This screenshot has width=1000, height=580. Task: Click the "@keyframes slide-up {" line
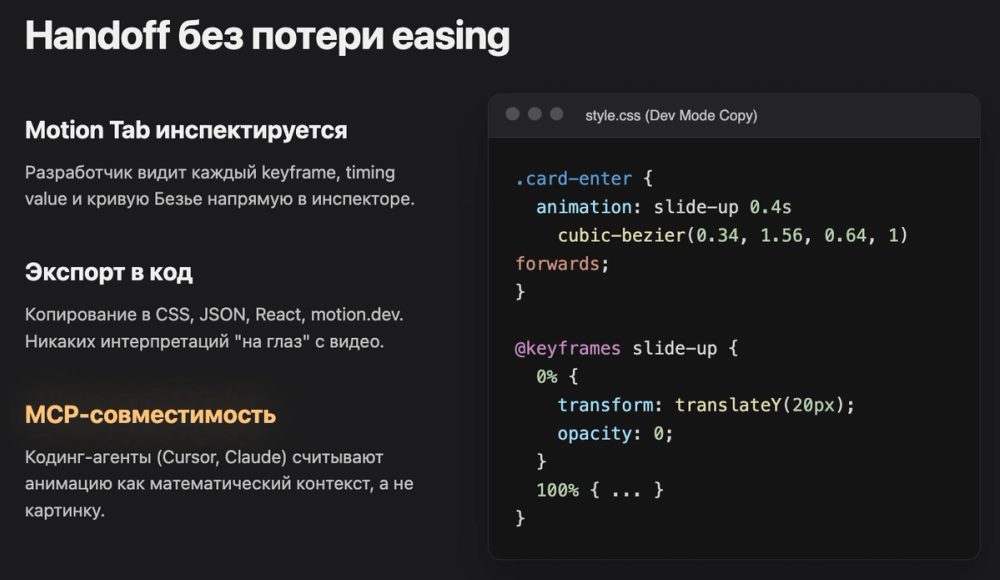[626, 348]
